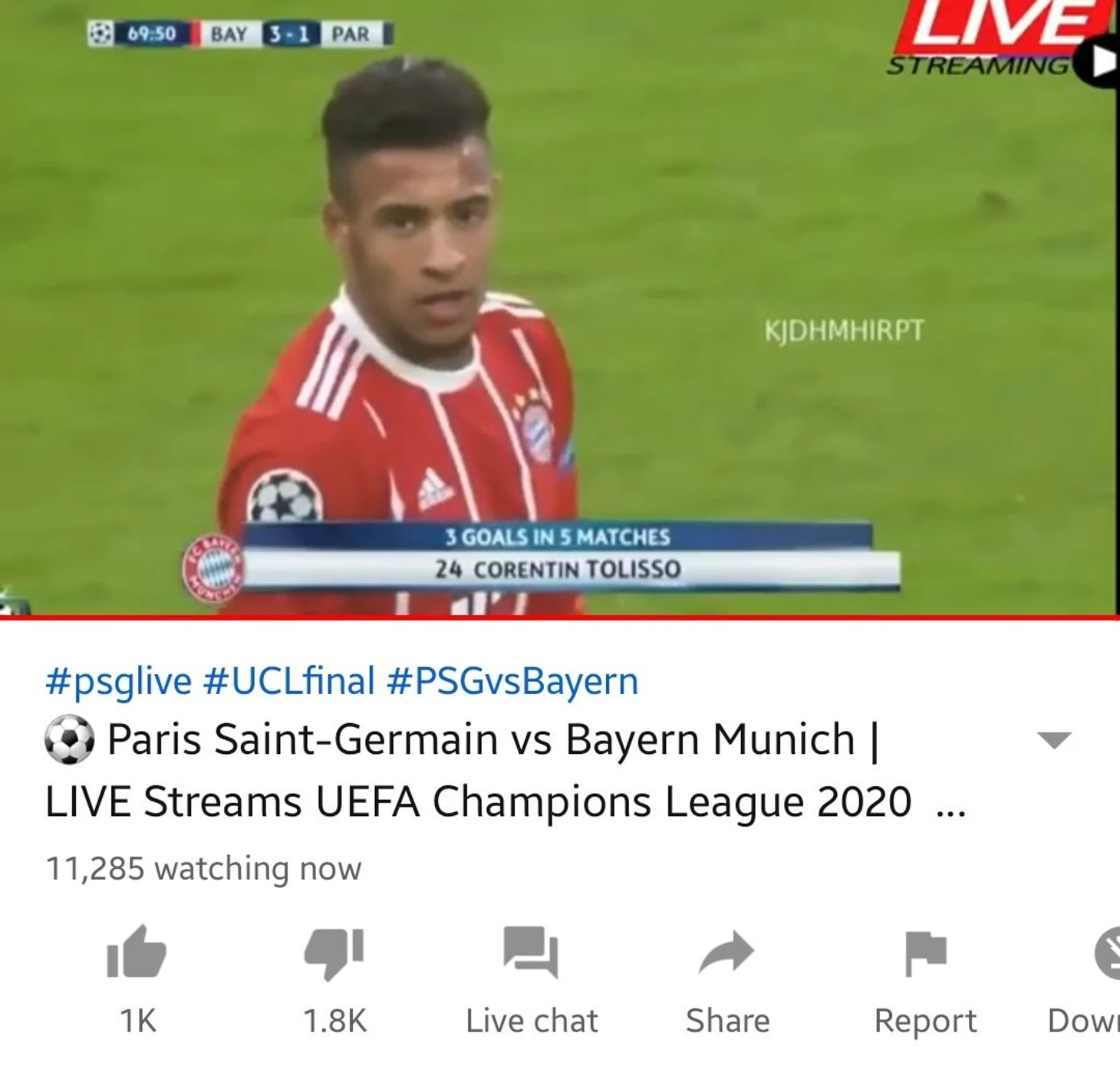Click the soccer ball emoji in title
Image resolution: width=1120 pixels, height=1066 pixels.
point(70,739)
